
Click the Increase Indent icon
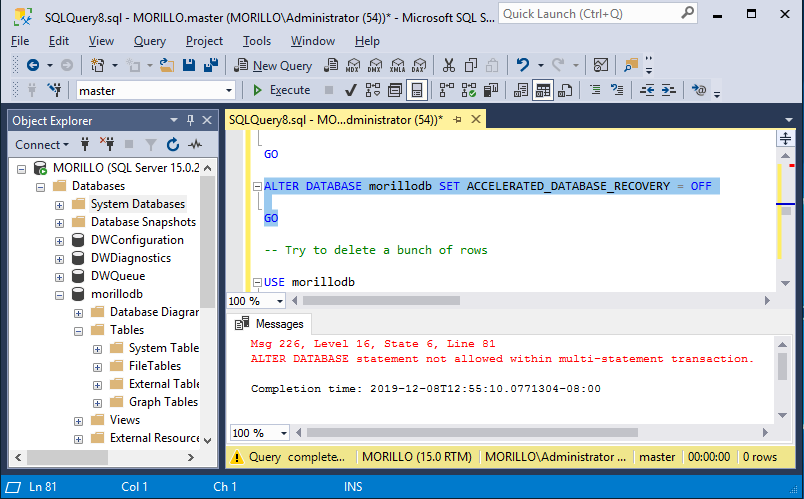[x=668, y=91]
